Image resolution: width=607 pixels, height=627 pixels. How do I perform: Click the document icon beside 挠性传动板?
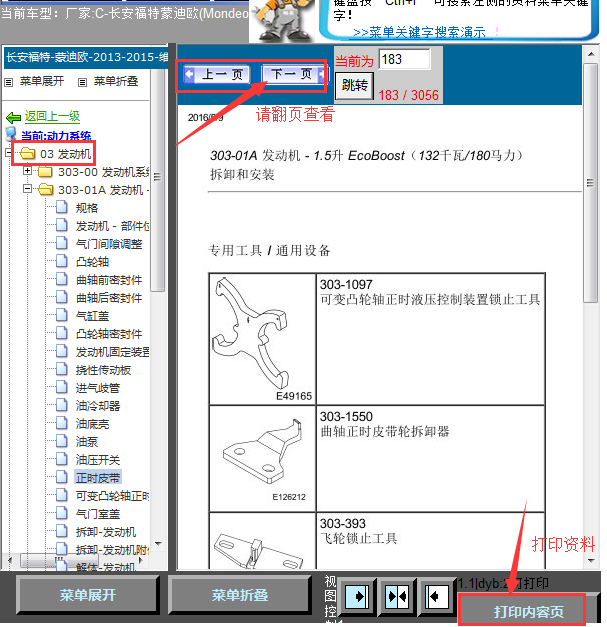point(62,369)
